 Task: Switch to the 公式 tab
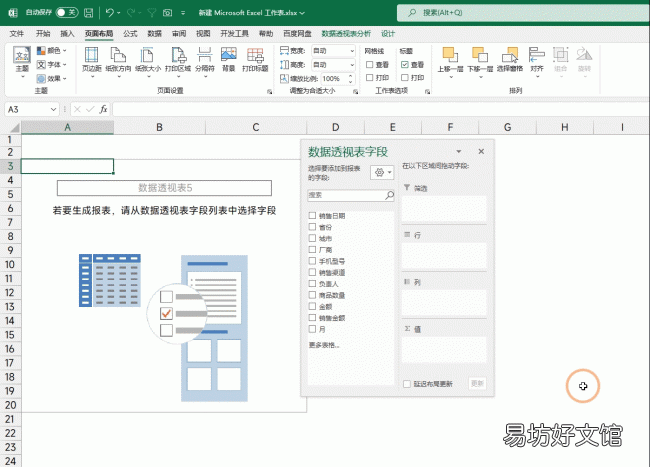pyautogui.click(x=130, y=34)
